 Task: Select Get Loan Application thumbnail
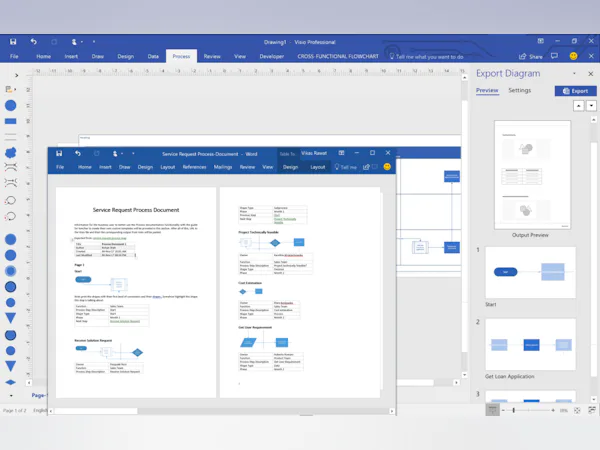click(530, 344)
